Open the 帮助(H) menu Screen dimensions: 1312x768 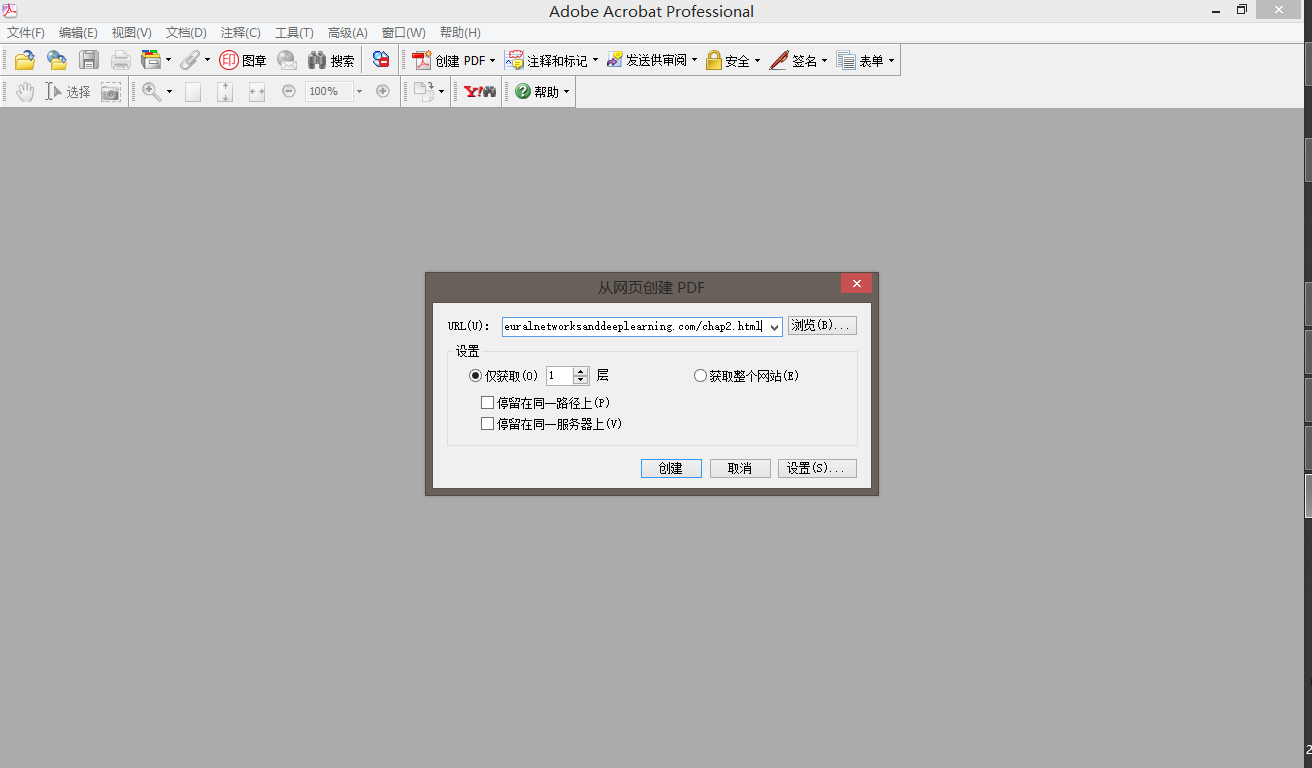460,33
